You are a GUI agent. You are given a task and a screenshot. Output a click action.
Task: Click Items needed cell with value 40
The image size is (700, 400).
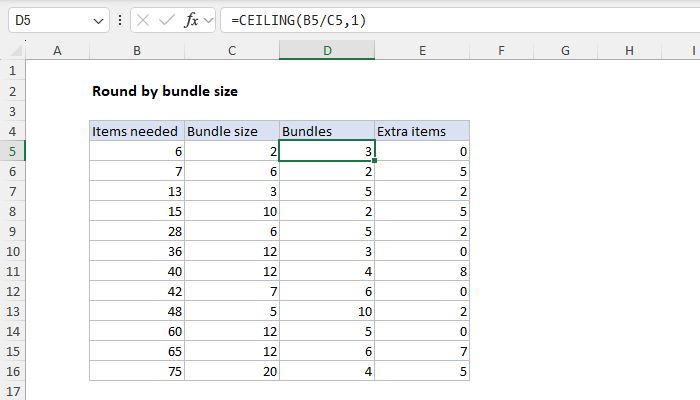(137, 271)
